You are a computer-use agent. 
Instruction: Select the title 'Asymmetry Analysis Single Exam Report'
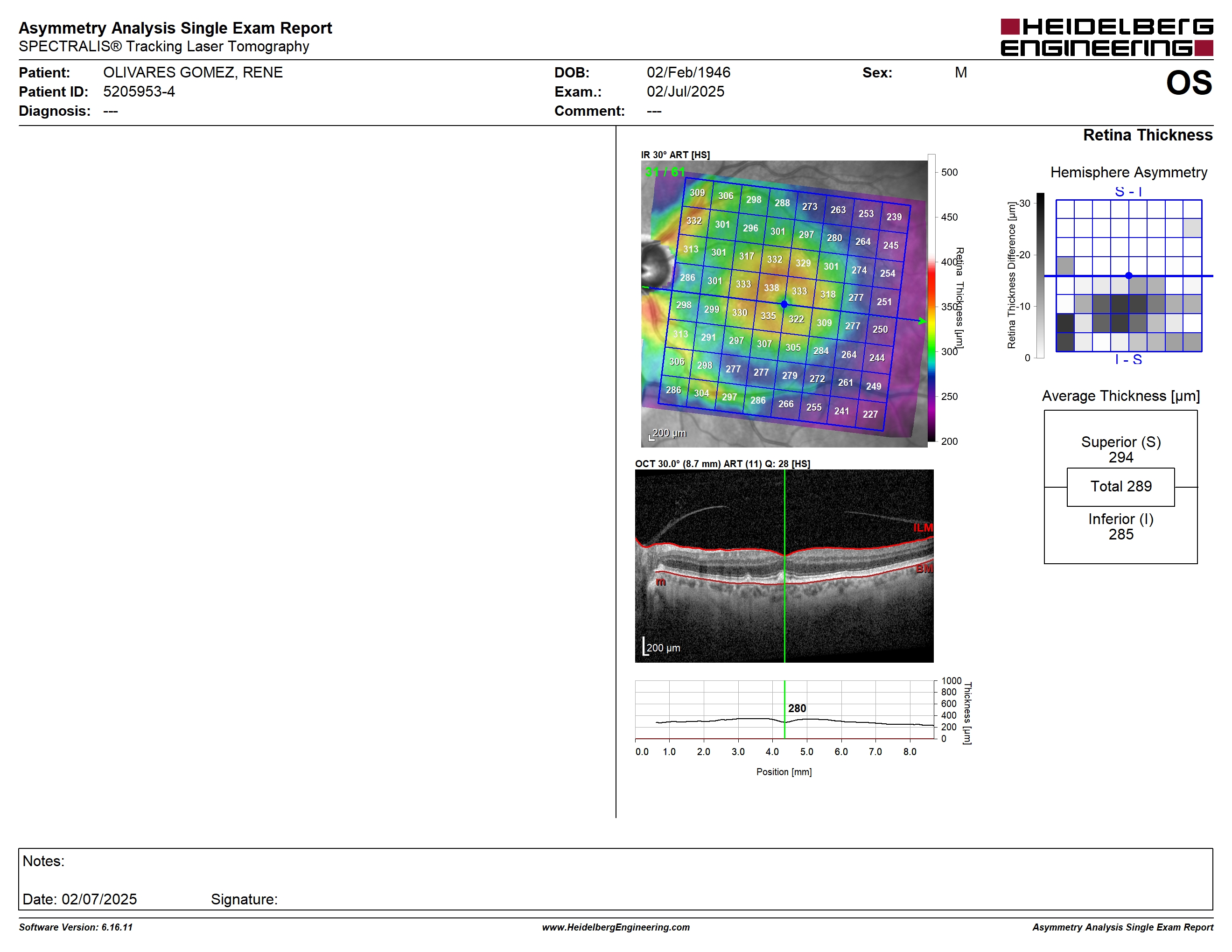click(x=175, y=28)
